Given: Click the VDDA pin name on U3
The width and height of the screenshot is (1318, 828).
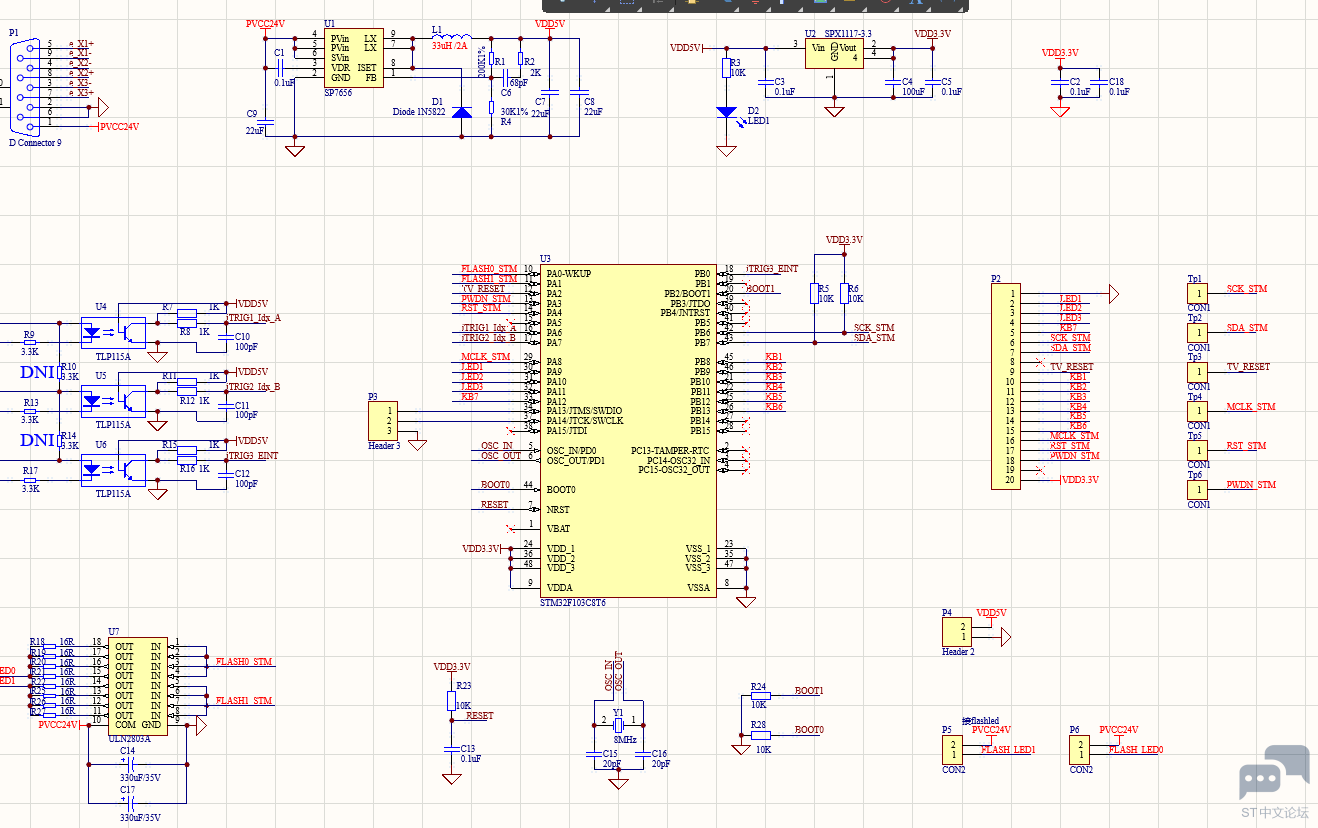Looking at the screenshot, I should [x=558, y=588].
